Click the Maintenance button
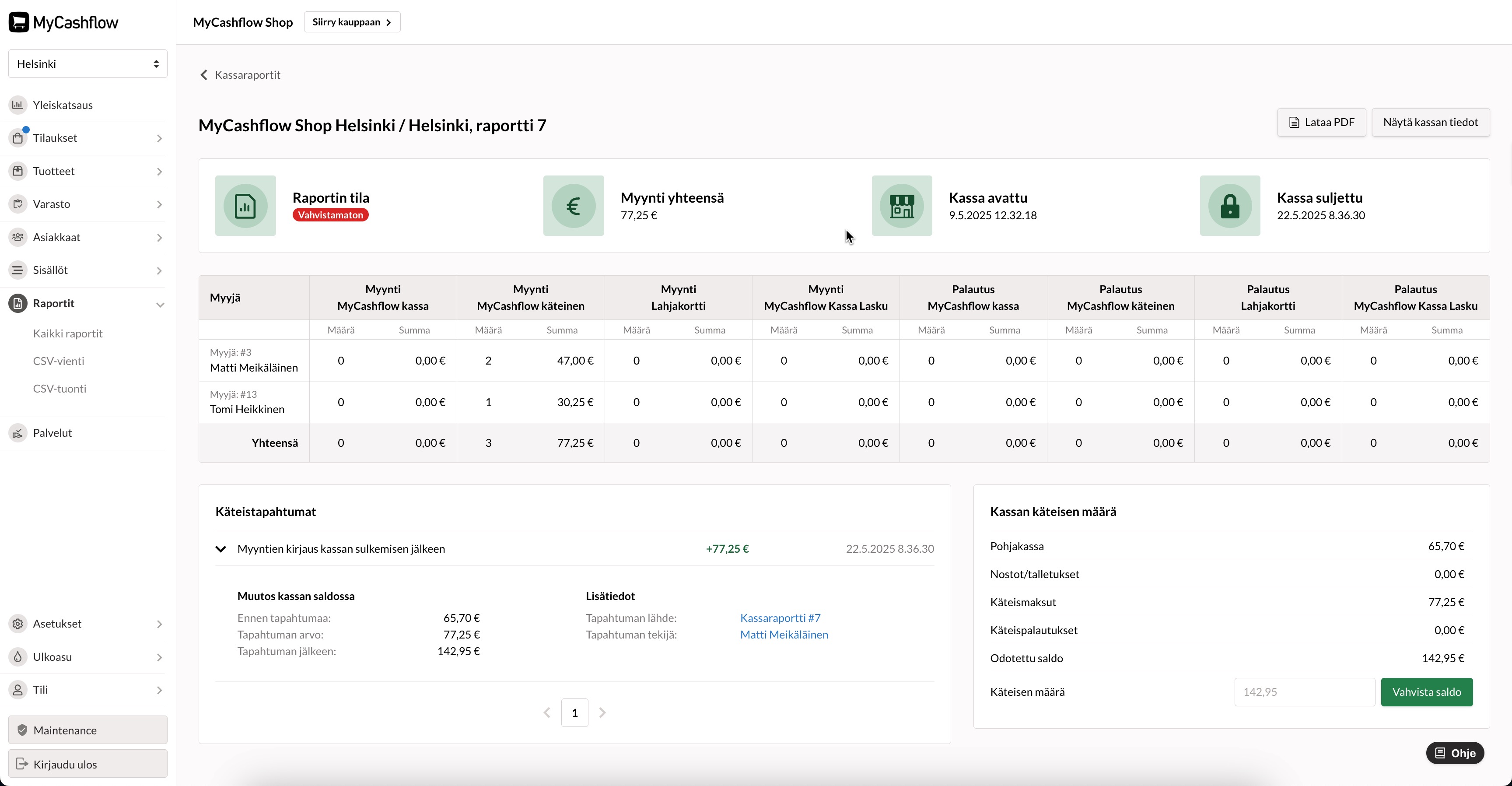 [x=88, y=730]
